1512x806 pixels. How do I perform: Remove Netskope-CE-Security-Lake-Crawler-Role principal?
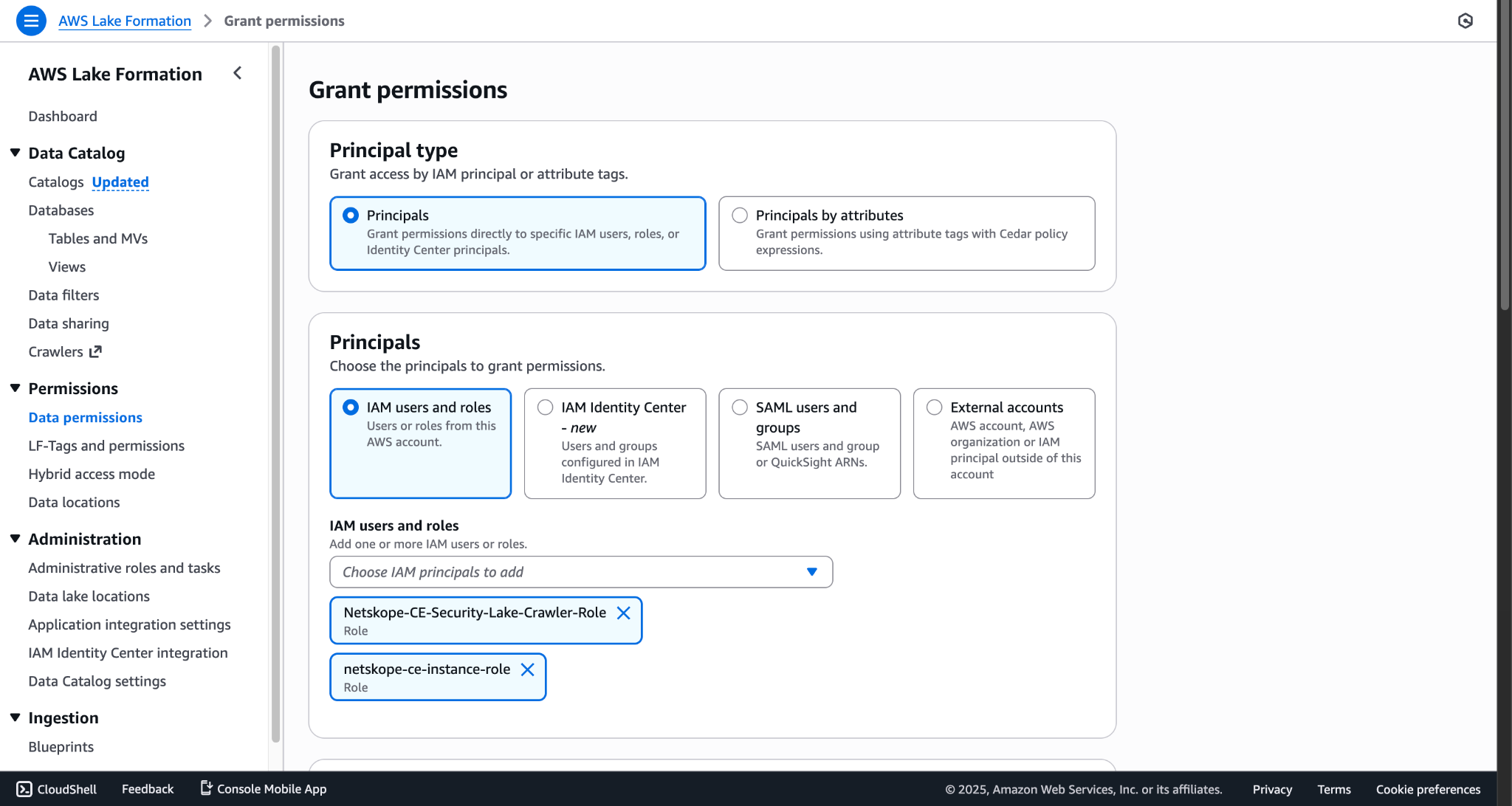coord(623,613)
